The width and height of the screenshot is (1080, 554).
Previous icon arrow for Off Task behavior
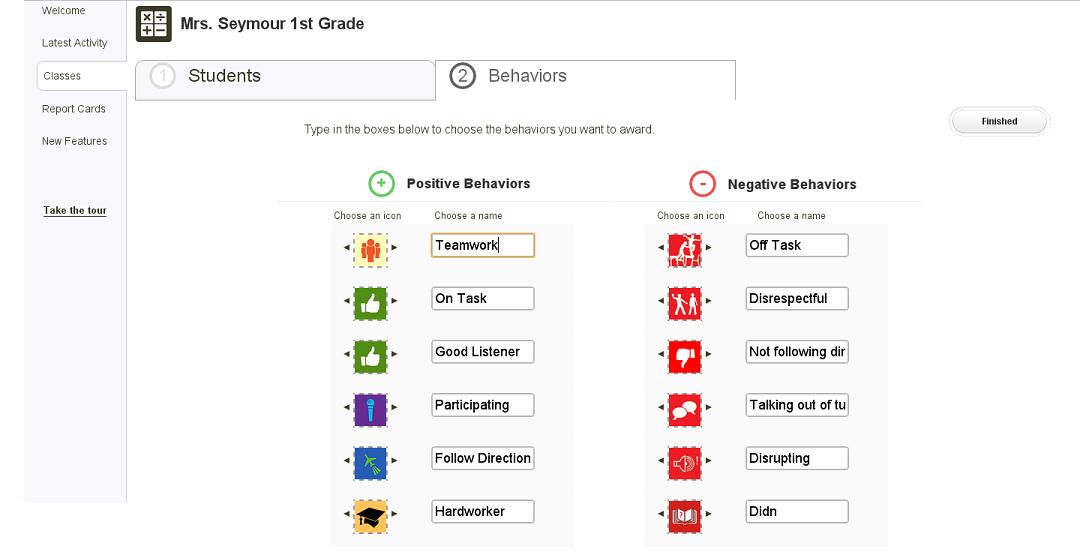coord(661,247)
